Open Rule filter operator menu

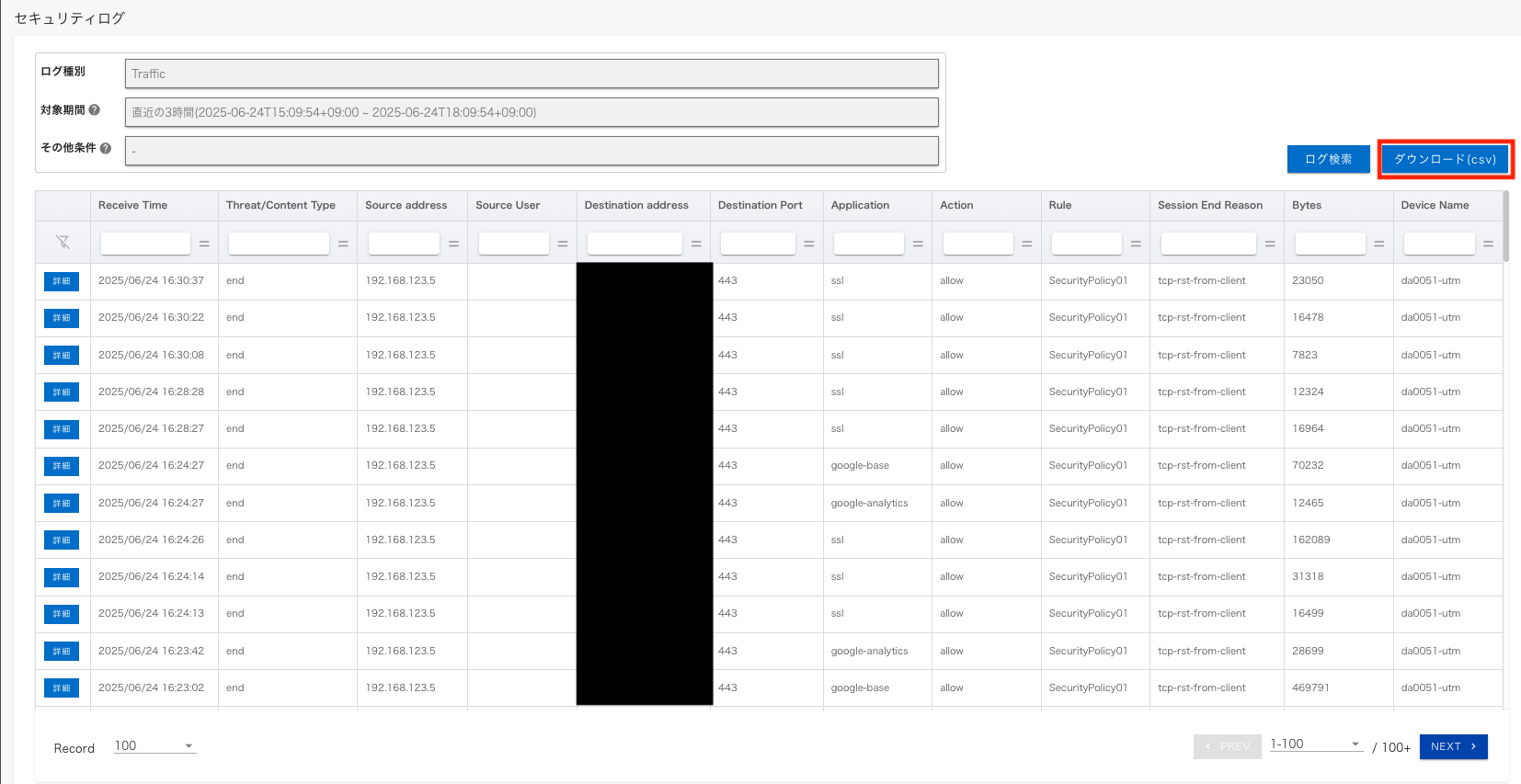[x=1136, y=244]
